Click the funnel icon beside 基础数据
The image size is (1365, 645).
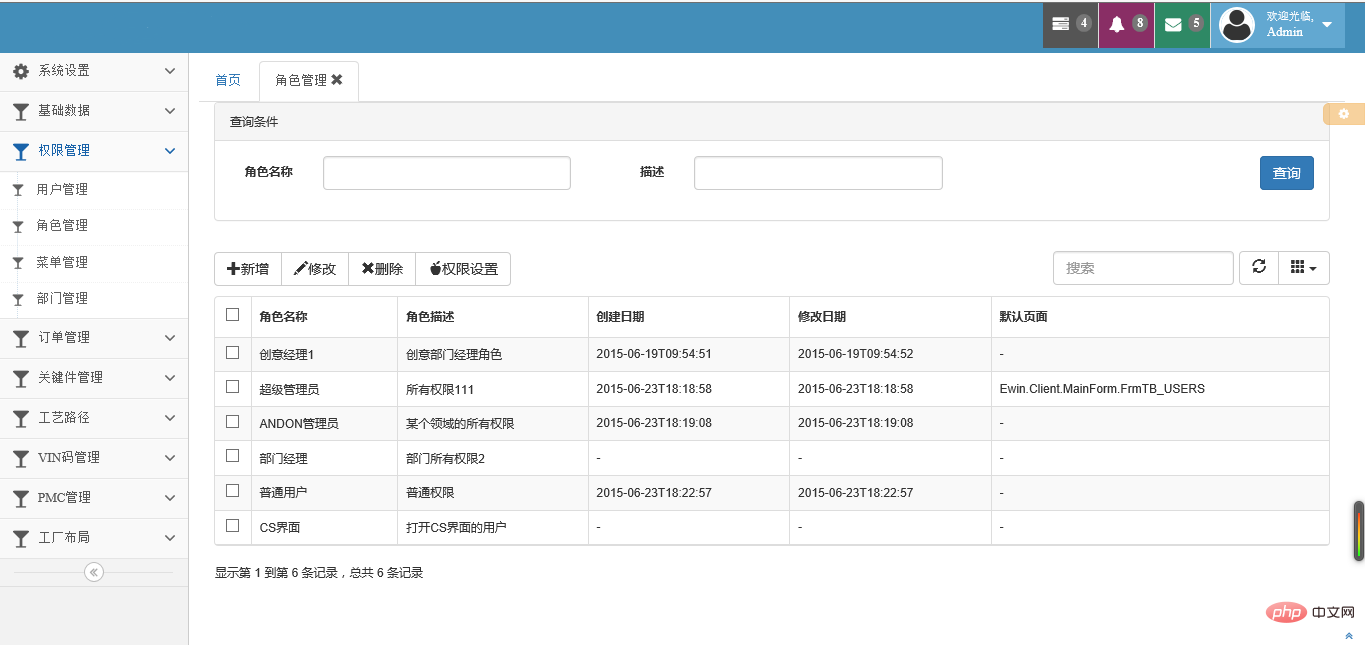click(20, 111)
